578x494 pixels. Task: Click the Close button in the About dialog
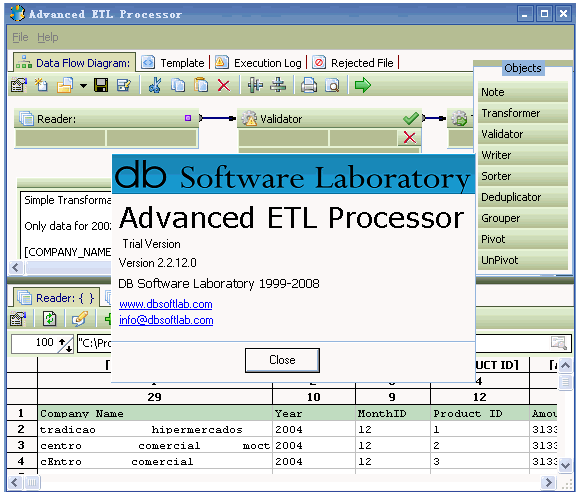point(282,360)
